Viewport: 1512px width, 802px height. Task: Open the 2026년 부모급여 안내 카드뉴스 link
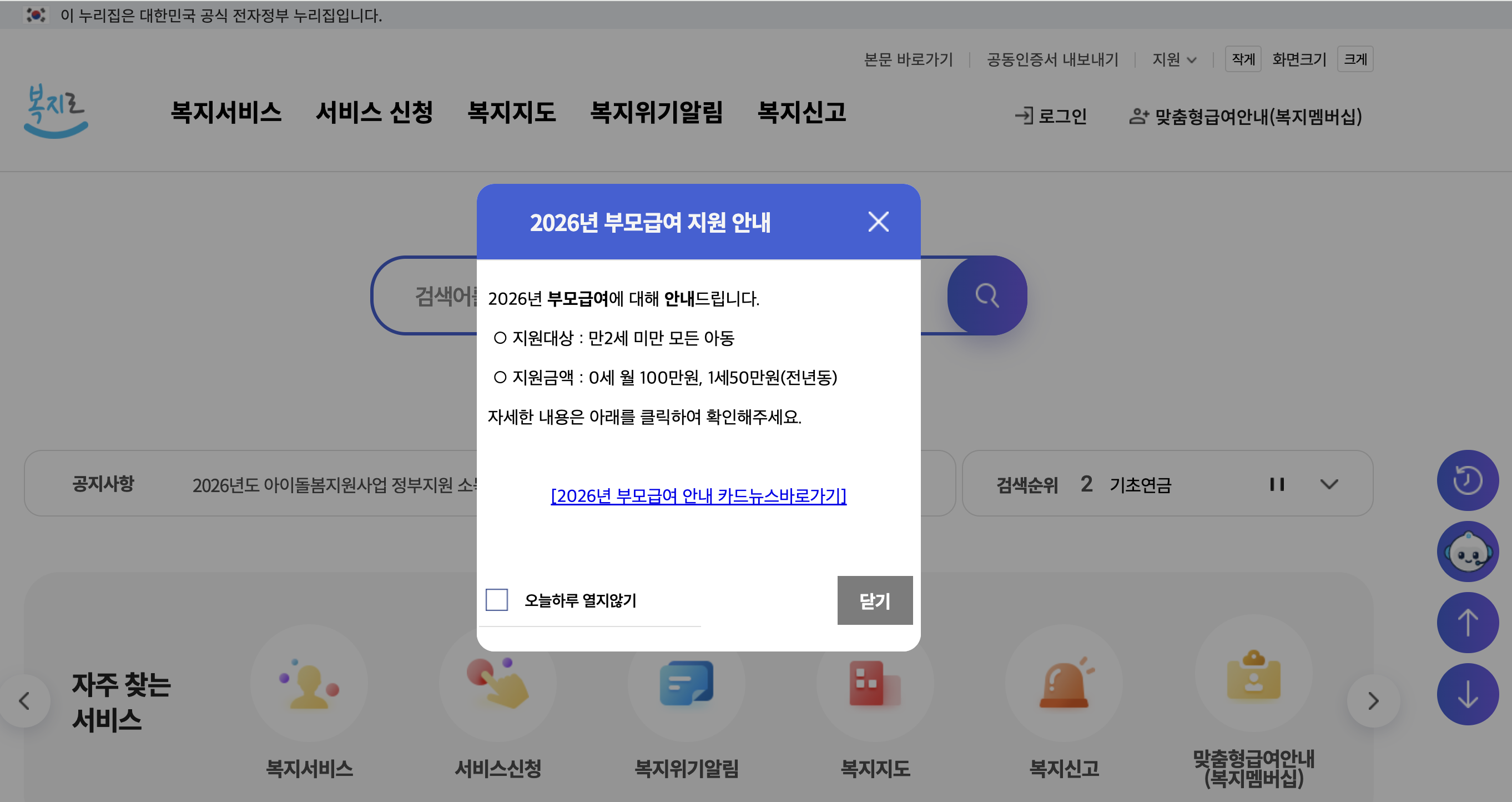tap(698, 496)
